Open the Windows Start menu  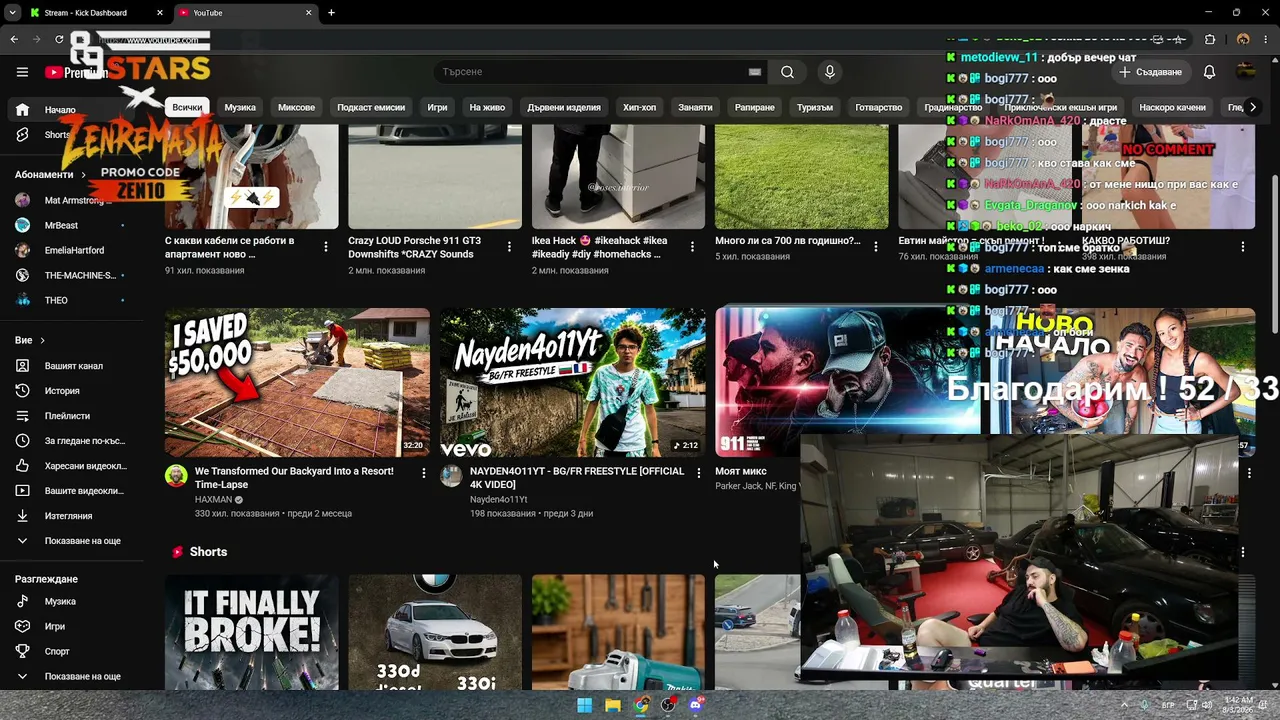click(x=584, y=705)
